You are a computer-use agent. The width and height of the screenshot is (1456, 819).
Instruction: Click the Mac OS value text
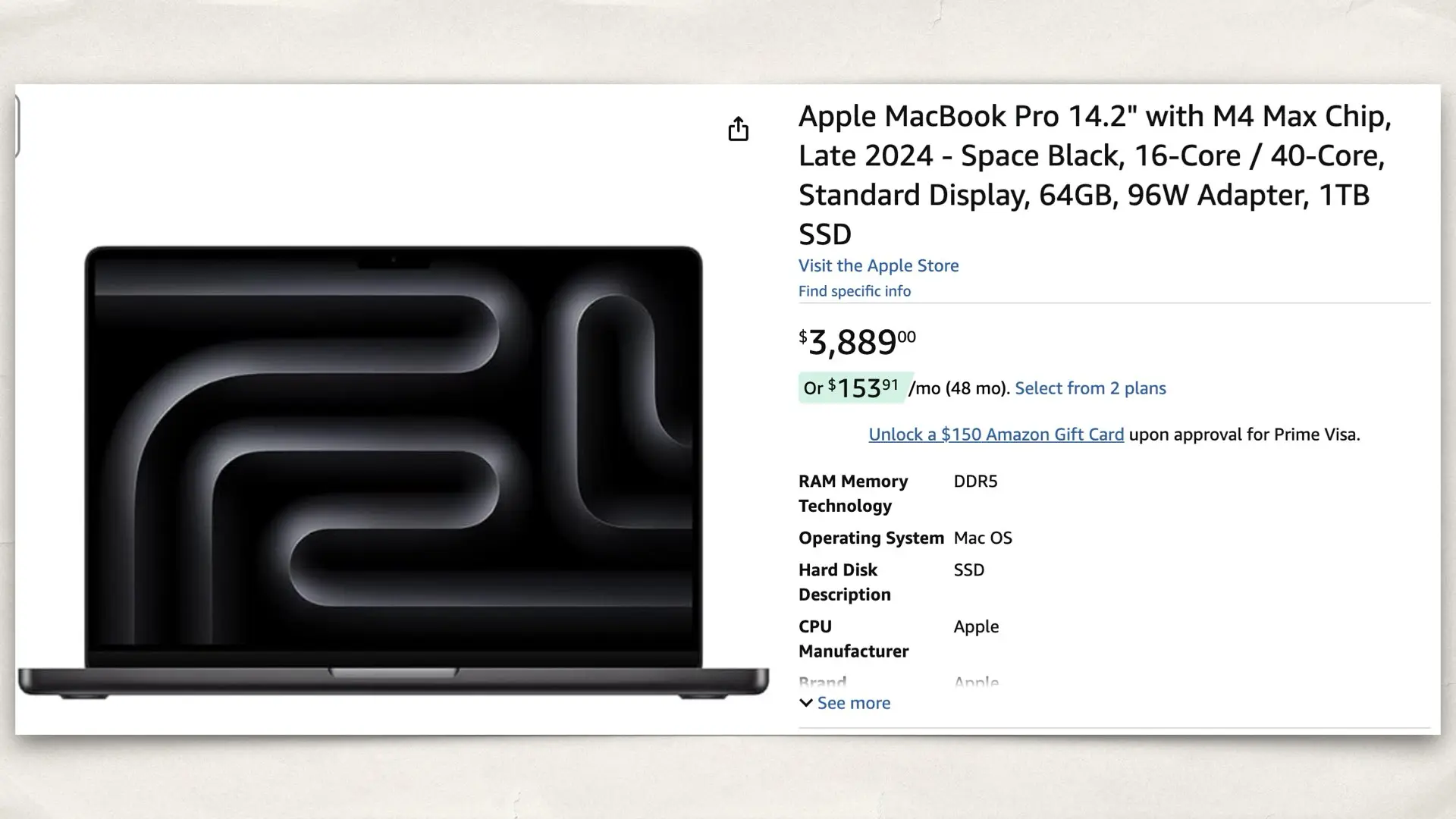pos(983,538)
